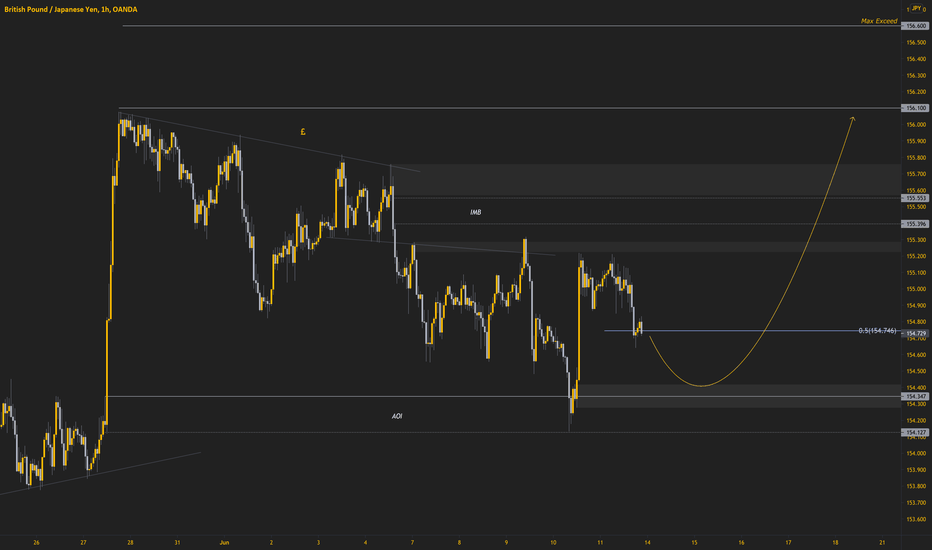The width and height of the screenshot is (932, 550).
Task: Select the 155.553 price level tag
Action: point(915,198)
